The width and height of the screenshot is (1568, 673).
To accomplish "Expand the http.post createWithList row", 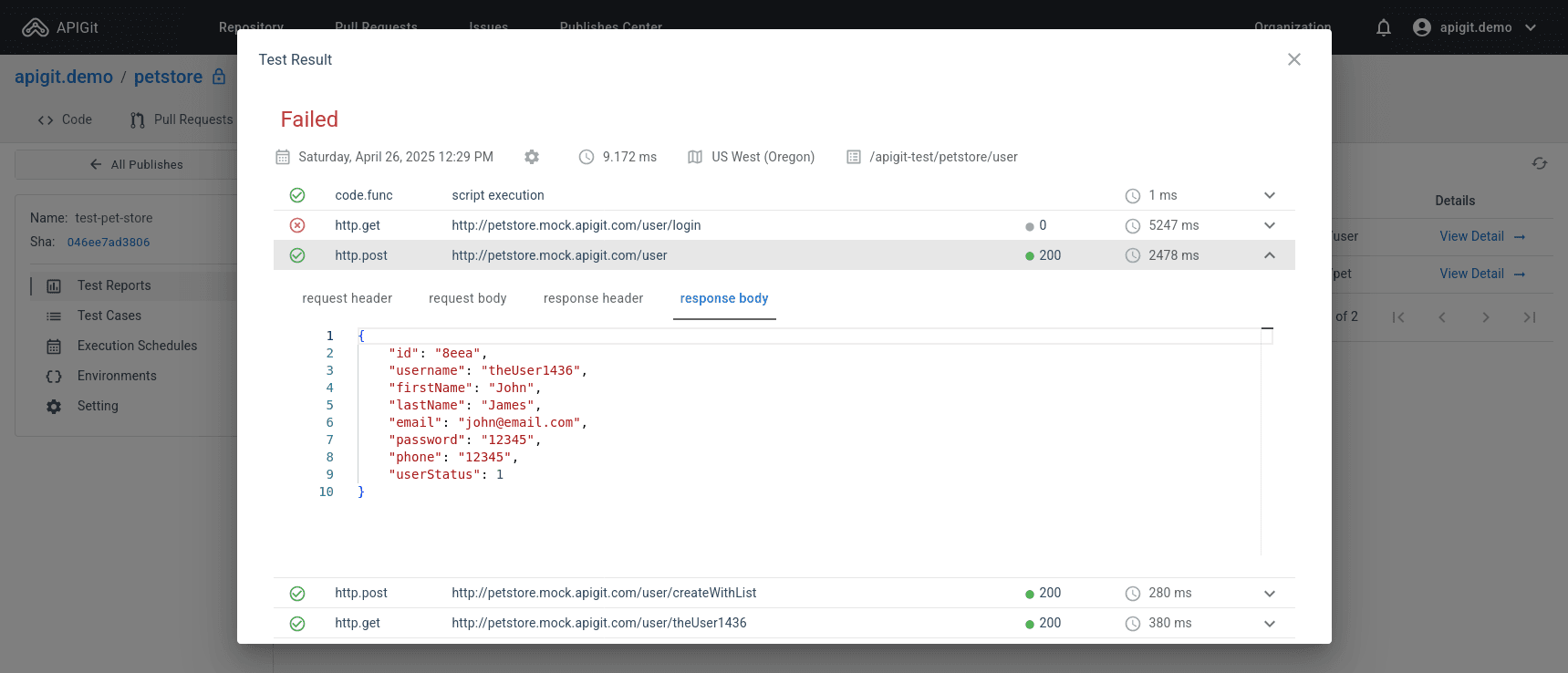I will pyautogui.click(x=1270, y=594).
